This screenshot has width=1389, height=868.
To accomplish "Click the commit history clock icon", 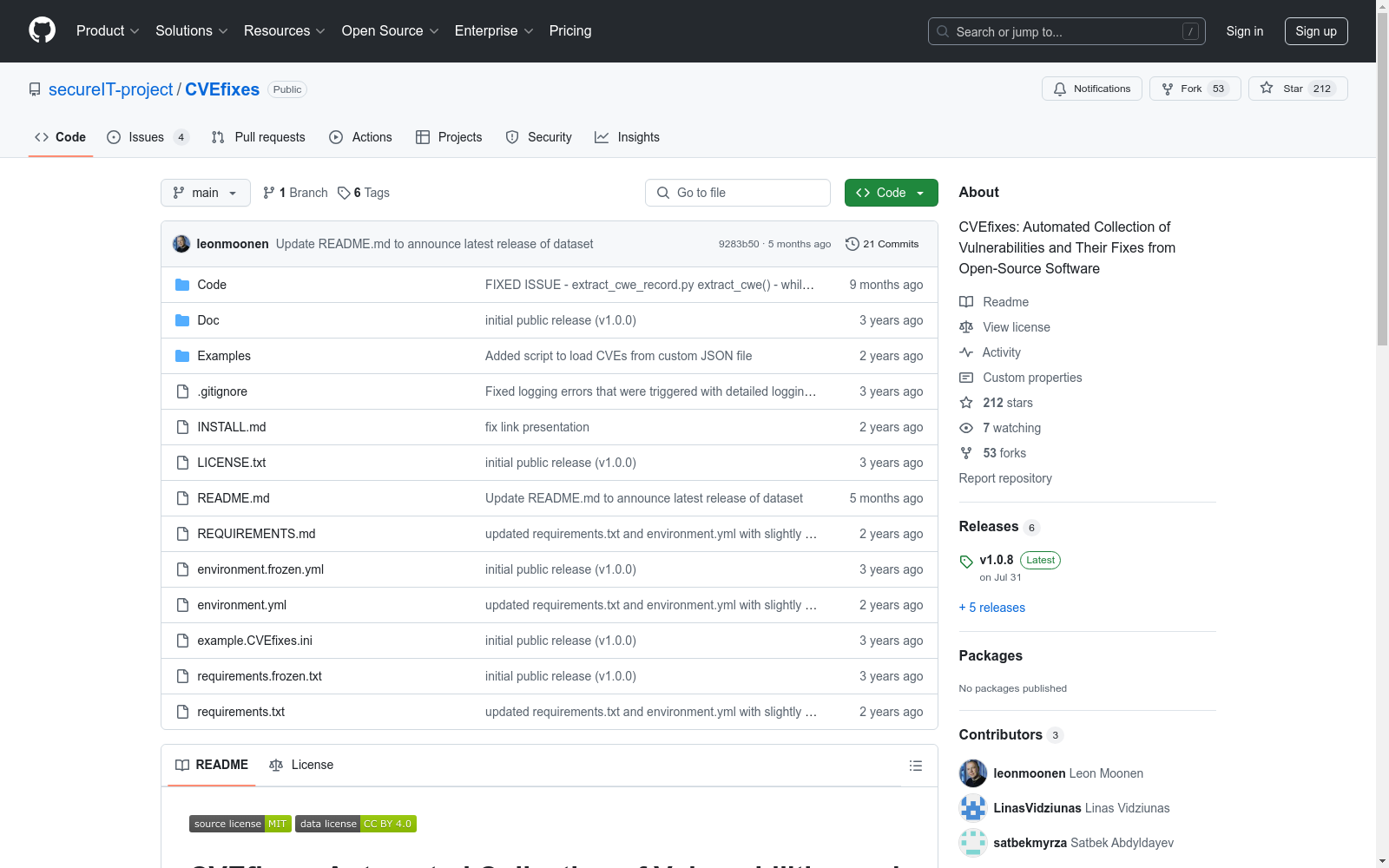I will [852, 244].
